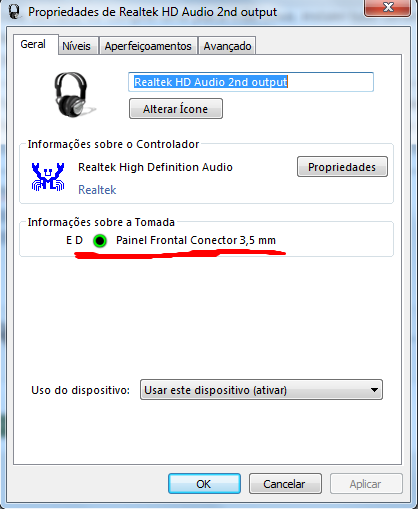Click the device name text field
Screen dimensions: 418x509
tap(251, 82)
